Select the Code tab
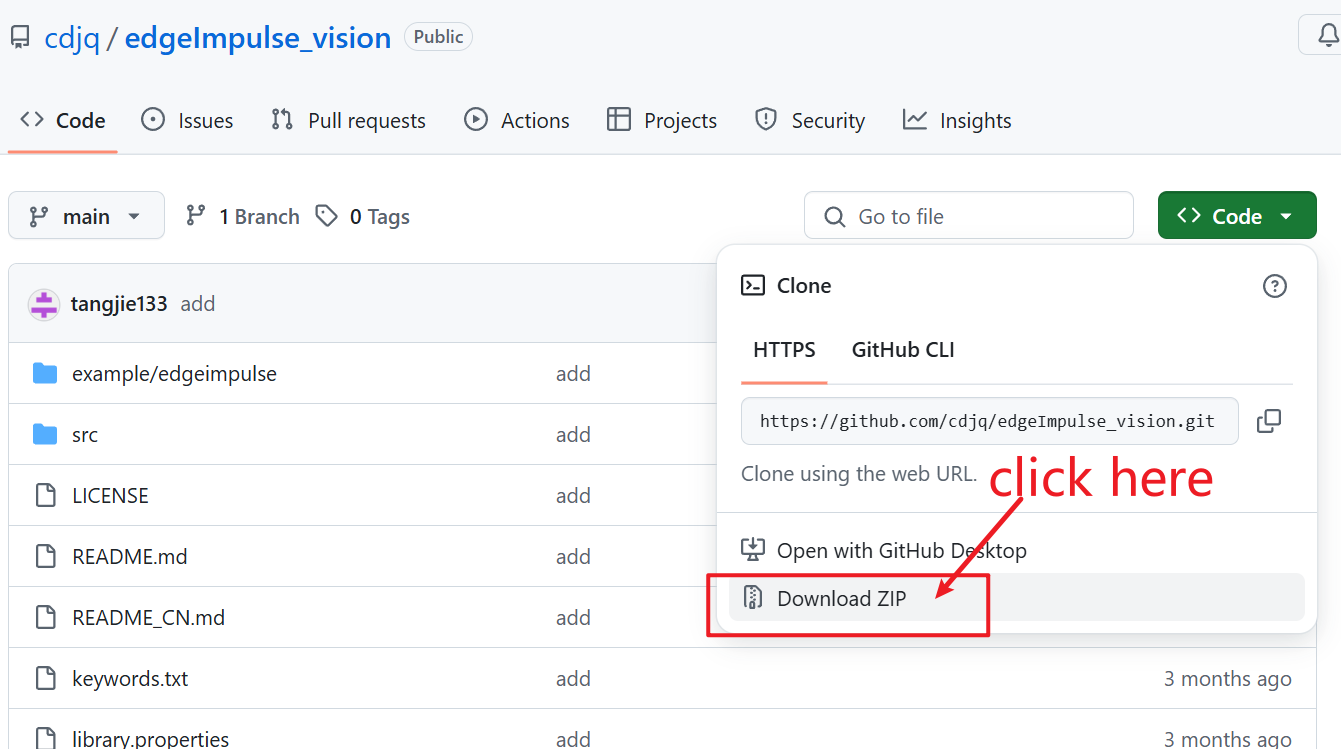Viewport: 1341px width, 749px height. (63, 121)
